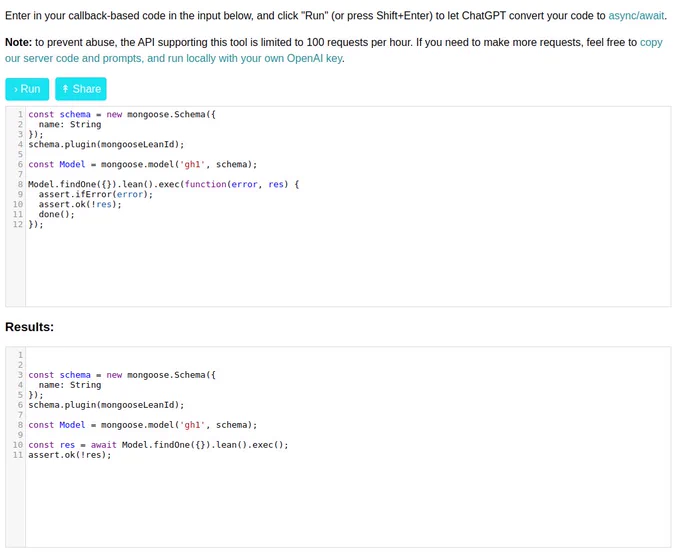Click closing '});' on input line 12

[x=36, y=224]
